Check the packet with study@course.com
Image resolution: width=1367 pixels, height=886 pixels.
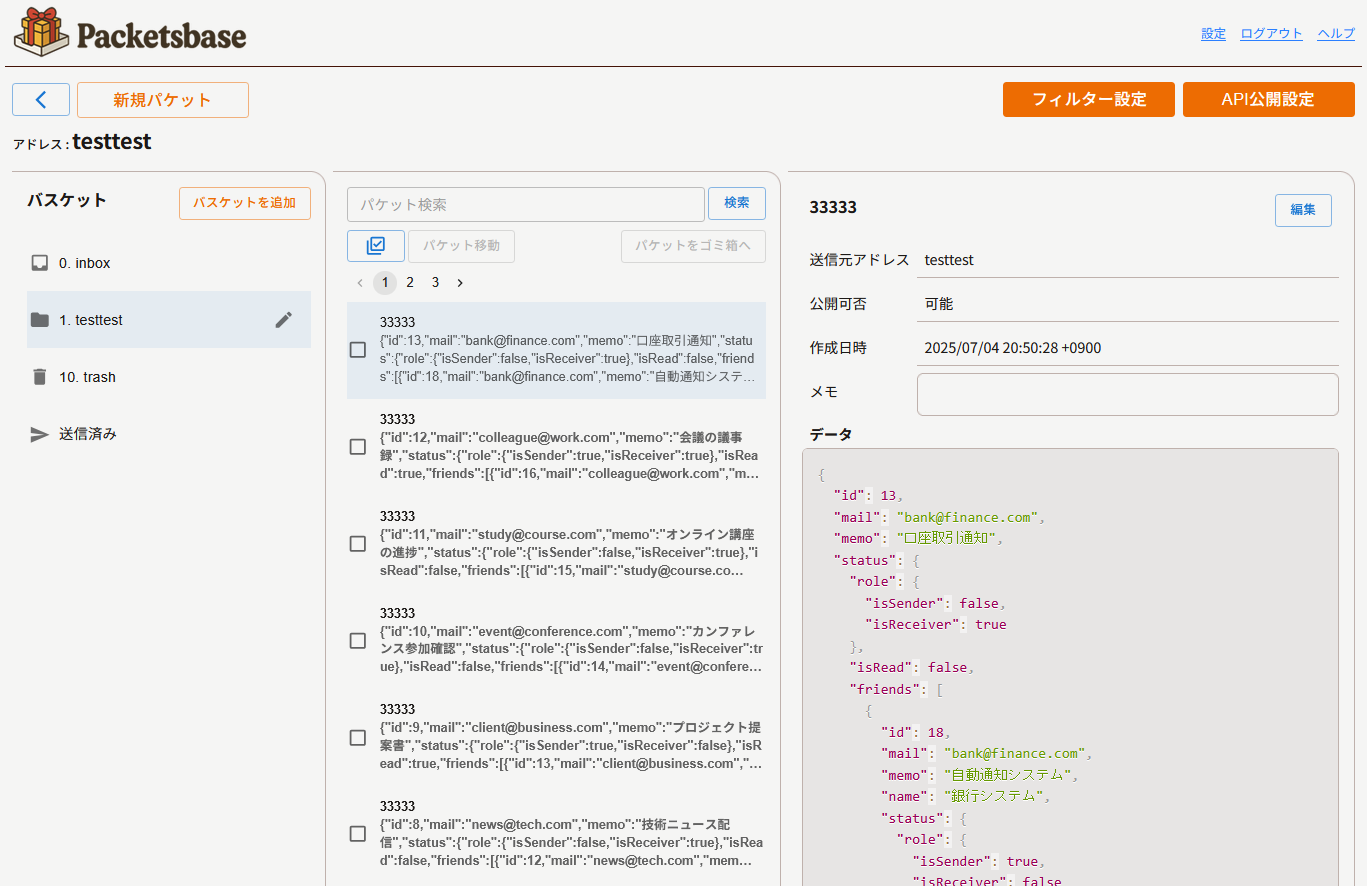pos(358,544)
